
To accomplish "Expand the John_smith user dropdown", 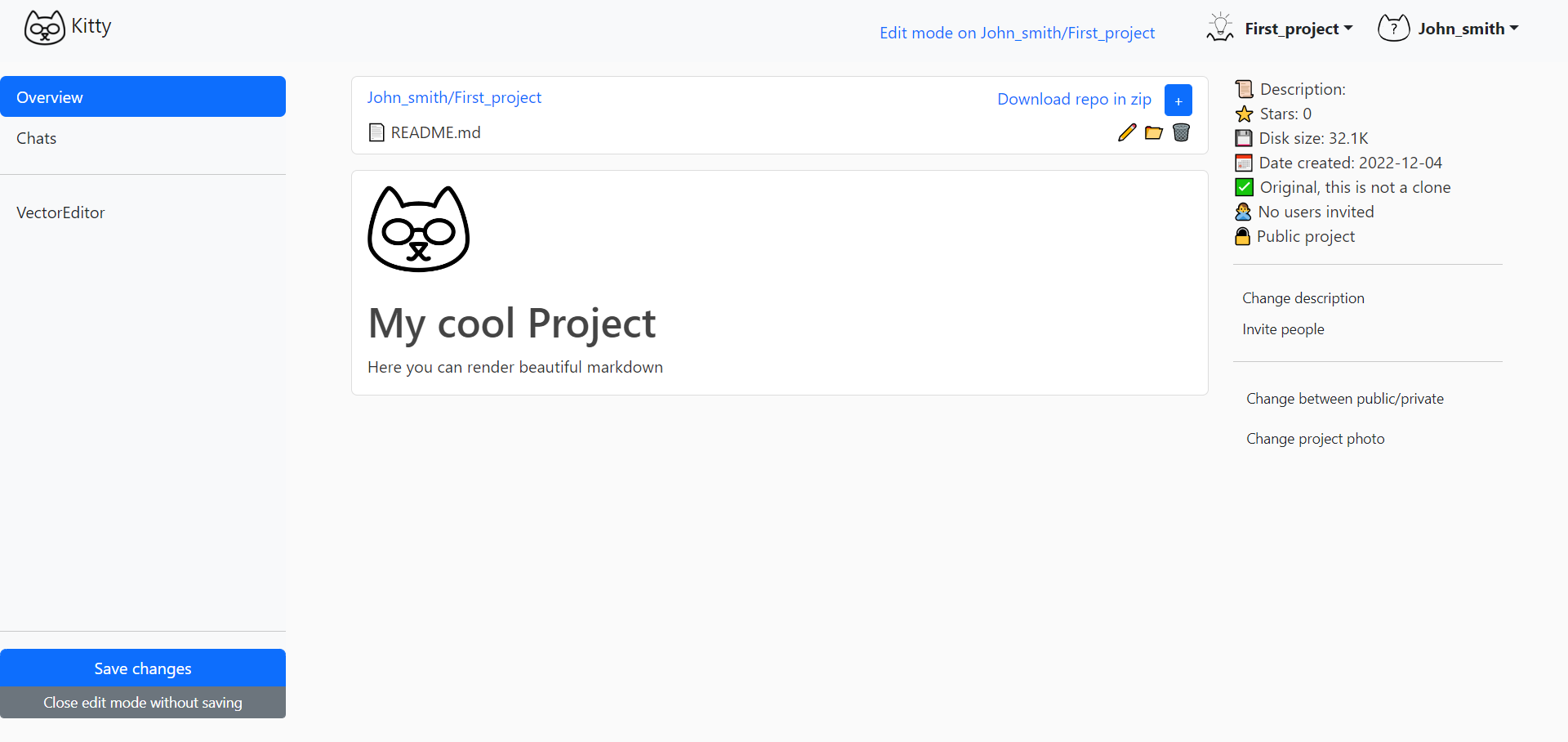I will [x=1468, y=29].
